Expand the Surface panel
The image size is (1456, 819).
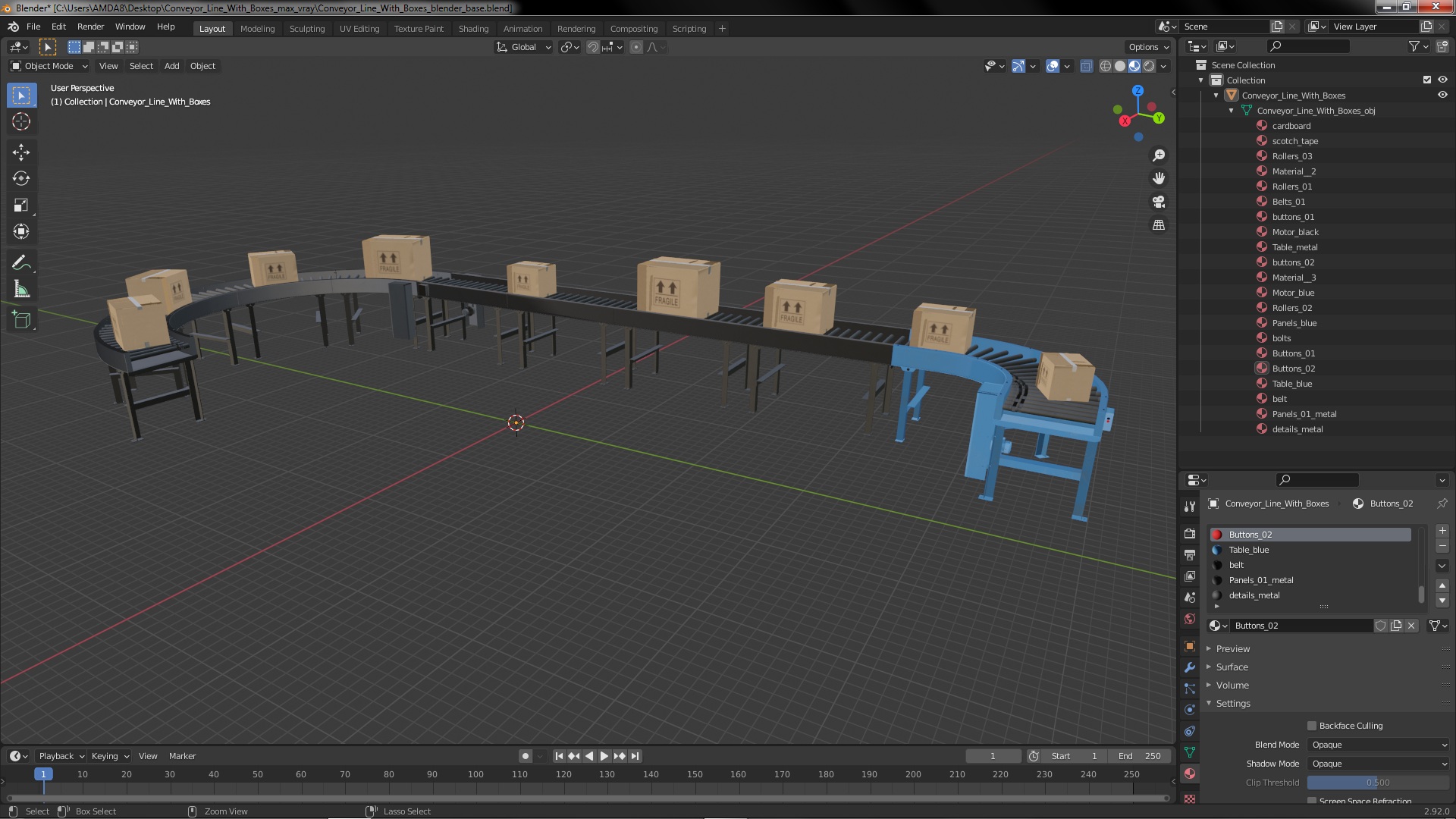tap(1232, 667)
